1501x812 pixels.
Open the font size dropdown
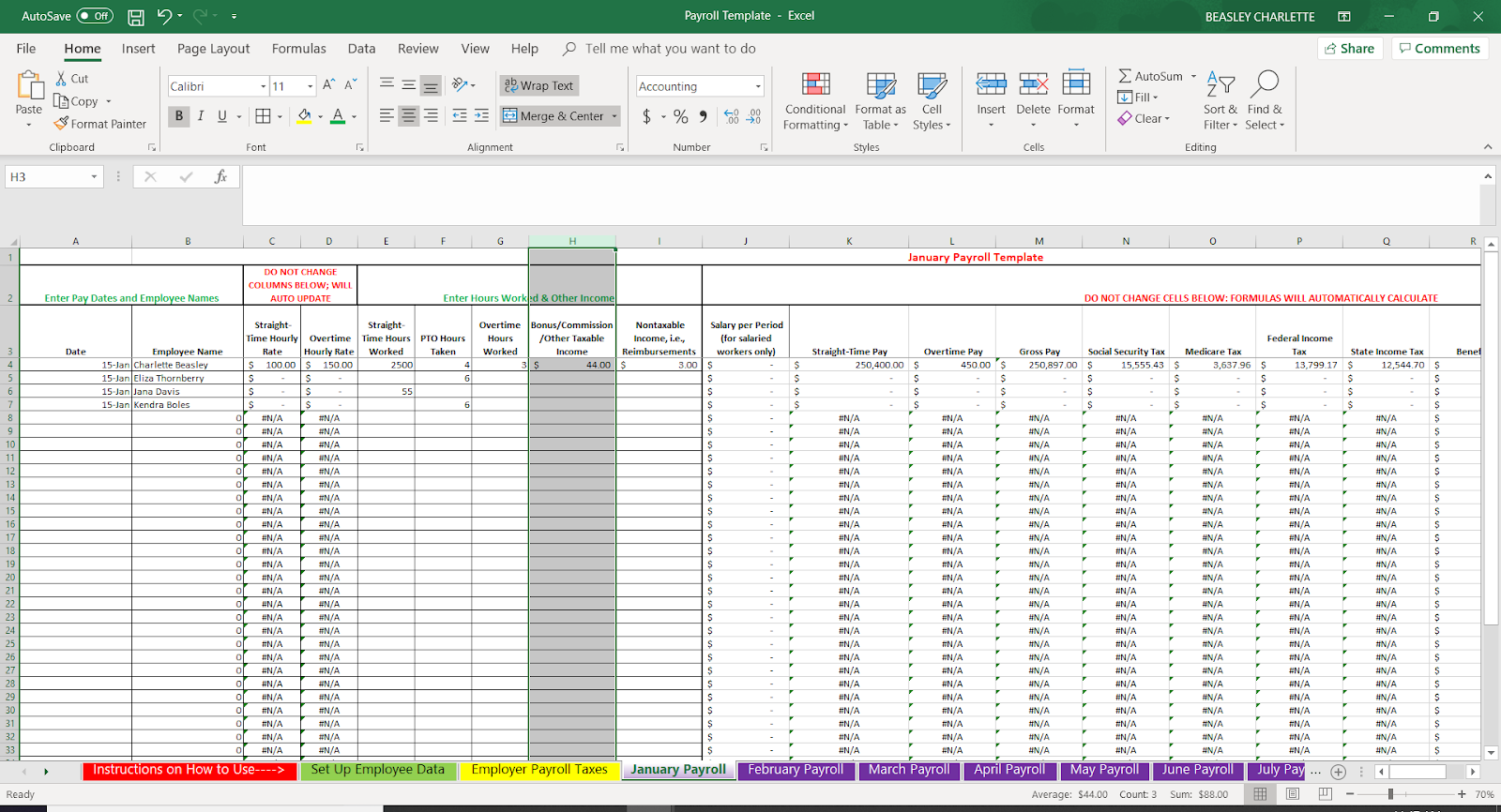(311, 86)
